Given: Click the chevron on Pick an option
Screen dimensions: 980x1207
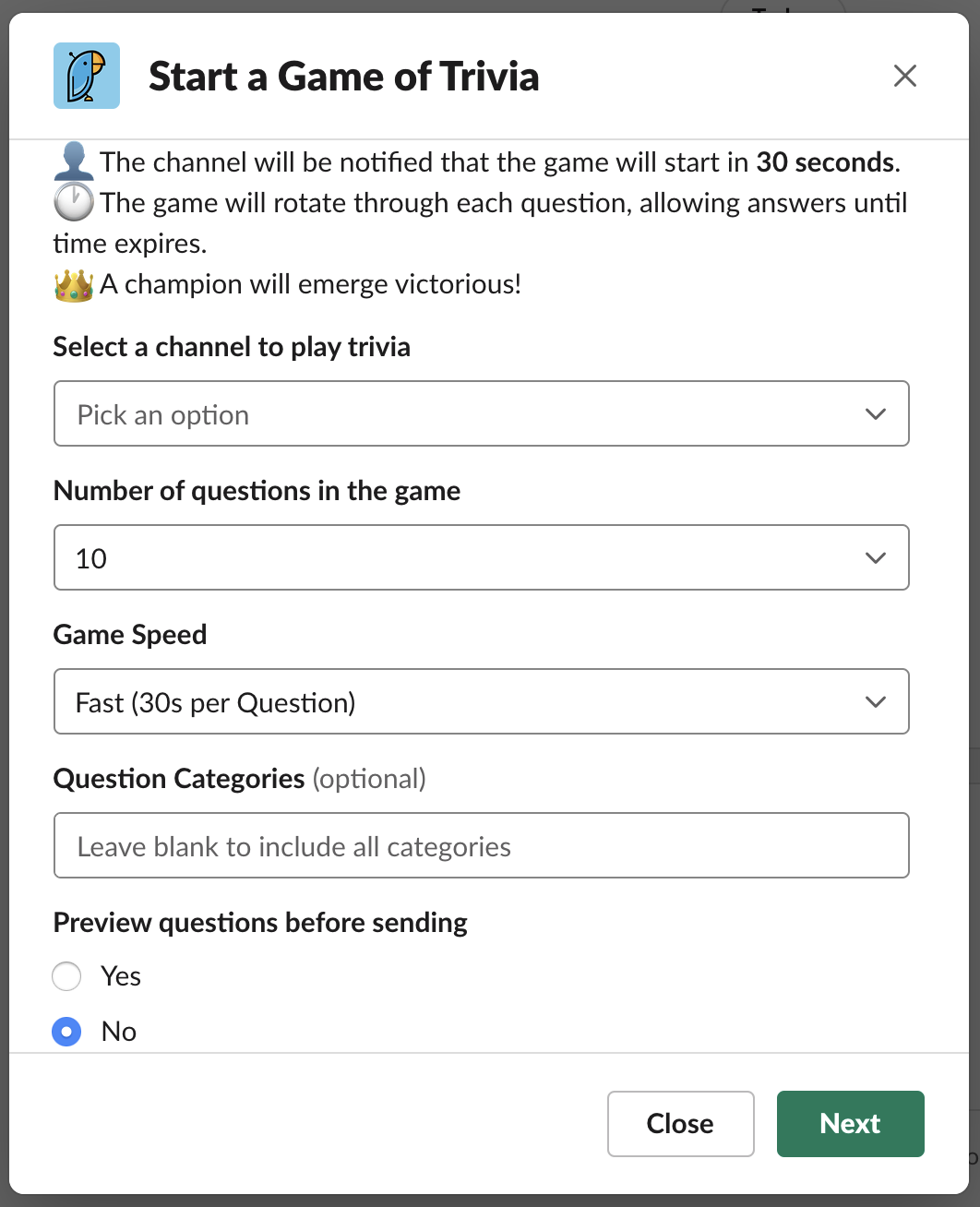Looking at the screenshot, I should click(x=876, y=414).
